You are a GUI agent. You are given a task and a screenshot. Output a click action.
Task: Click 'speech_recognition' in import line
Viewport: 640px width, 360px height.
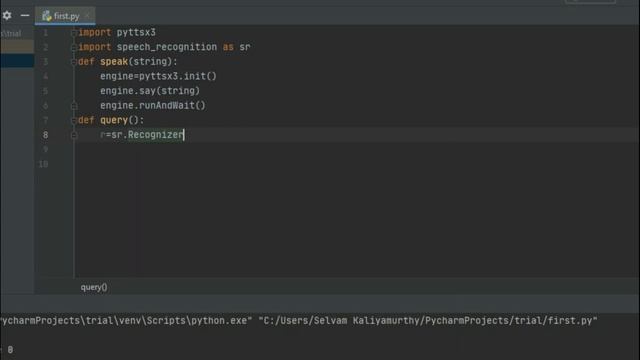167,47
